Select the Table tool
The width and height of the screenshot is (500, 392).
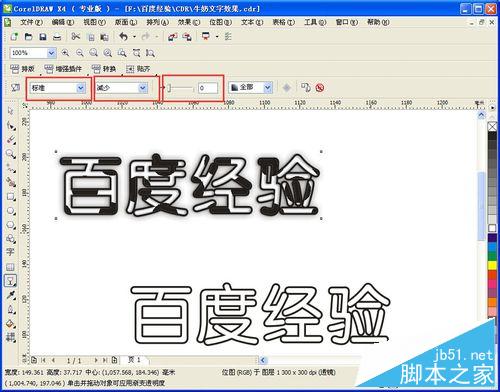10,267
